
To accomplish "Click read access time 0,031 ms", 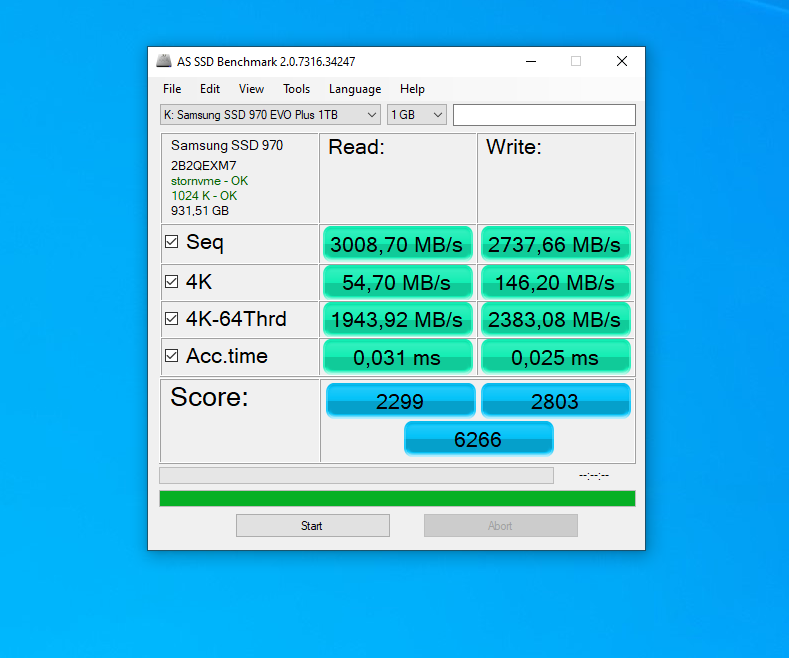I will point(397,357).
